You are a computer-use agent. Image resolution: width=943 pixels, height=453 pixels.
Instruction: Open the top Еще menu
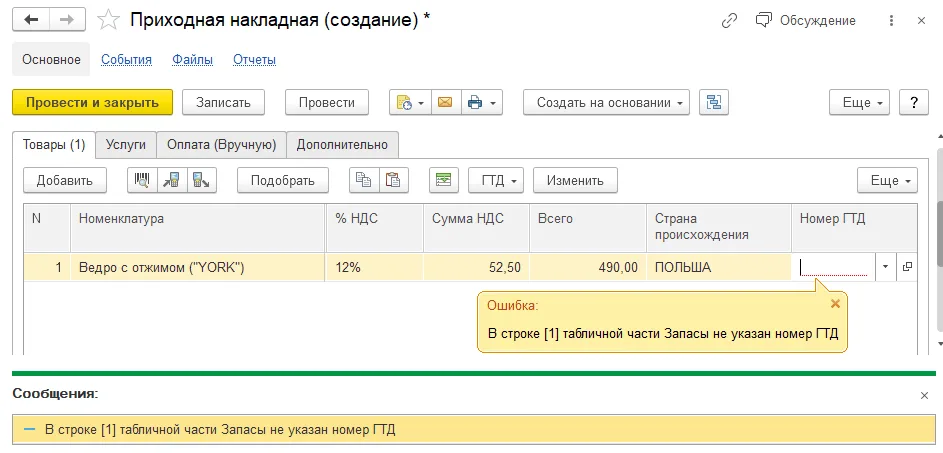click(859, 102)
